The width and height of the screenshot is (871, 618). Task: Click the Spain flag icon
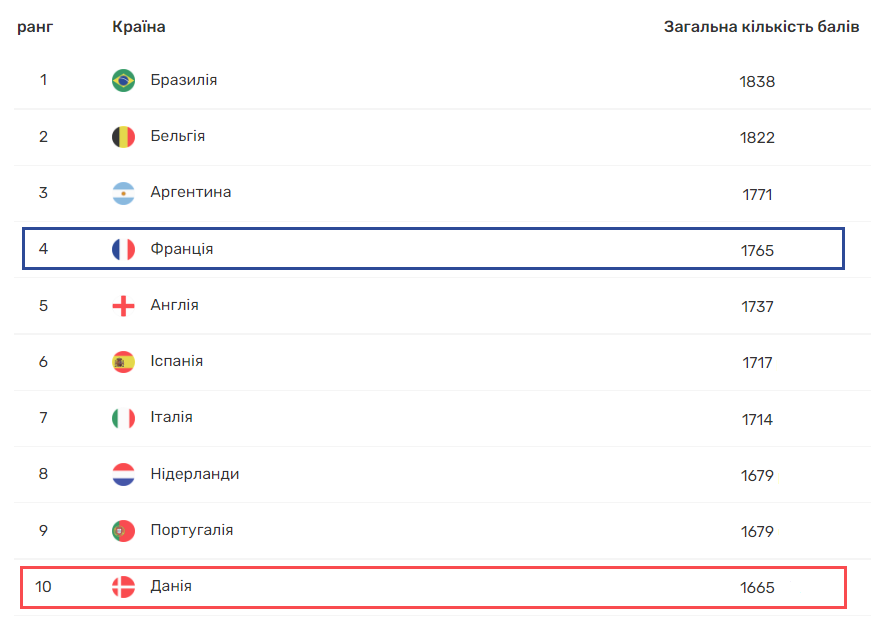click(123, 362)
